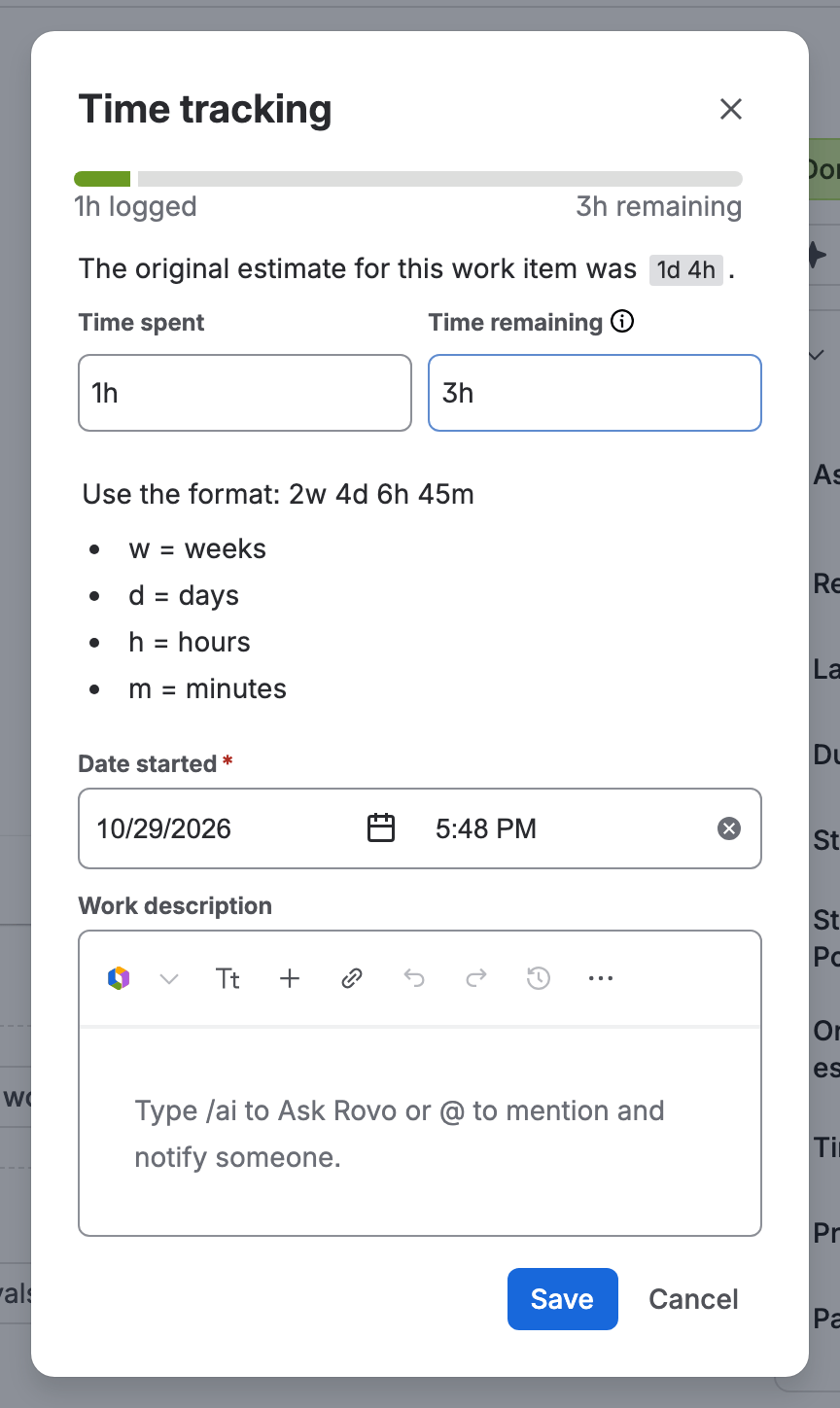The height and width of the screenshot is (1408, 840).
Task: Click 'Use the format: 2w 4d 6h 45m' text
Action: click(x=278, y=494)
